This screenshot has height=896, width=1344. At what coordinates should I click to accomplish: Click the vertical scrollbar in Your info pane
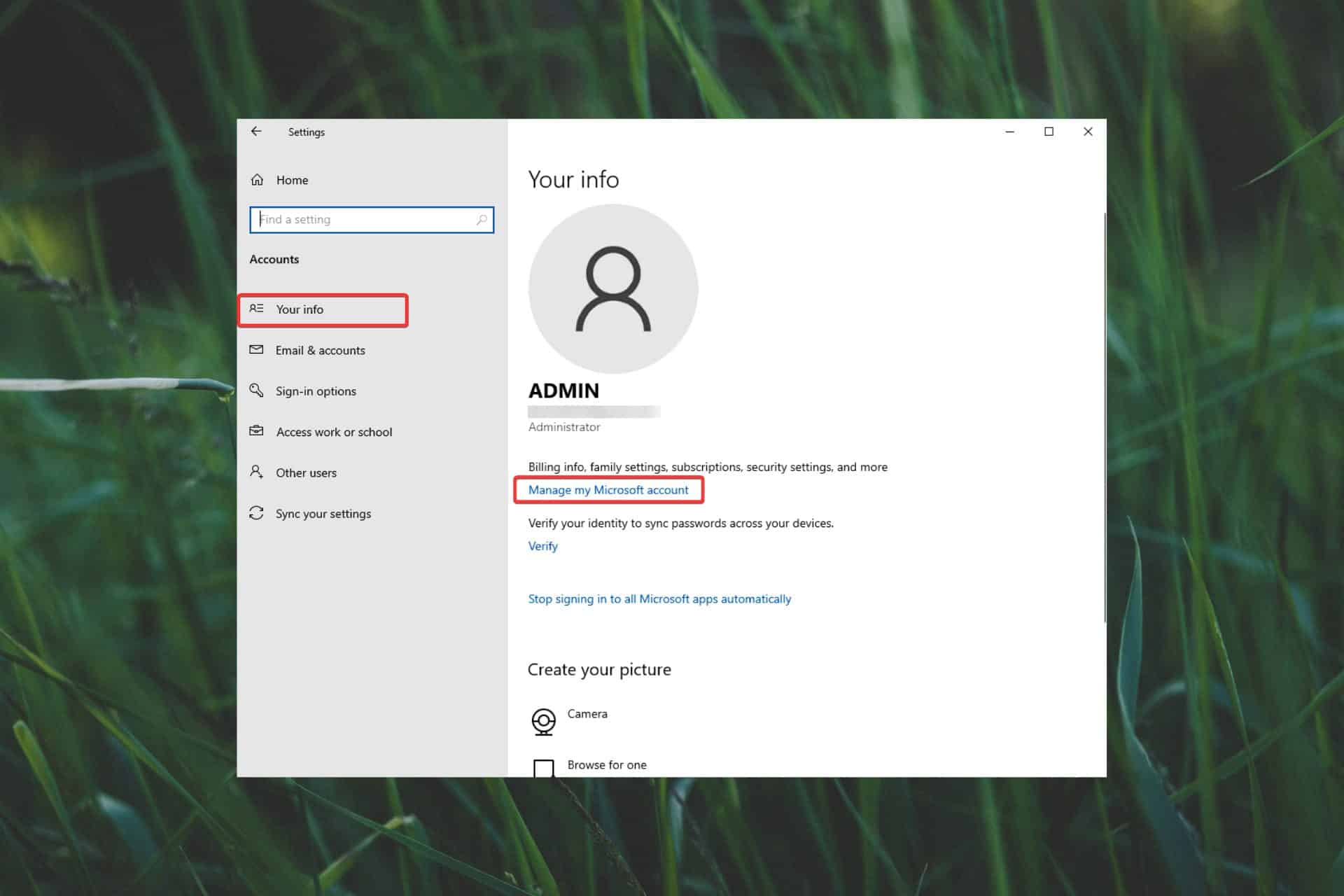pos(1104,416)
